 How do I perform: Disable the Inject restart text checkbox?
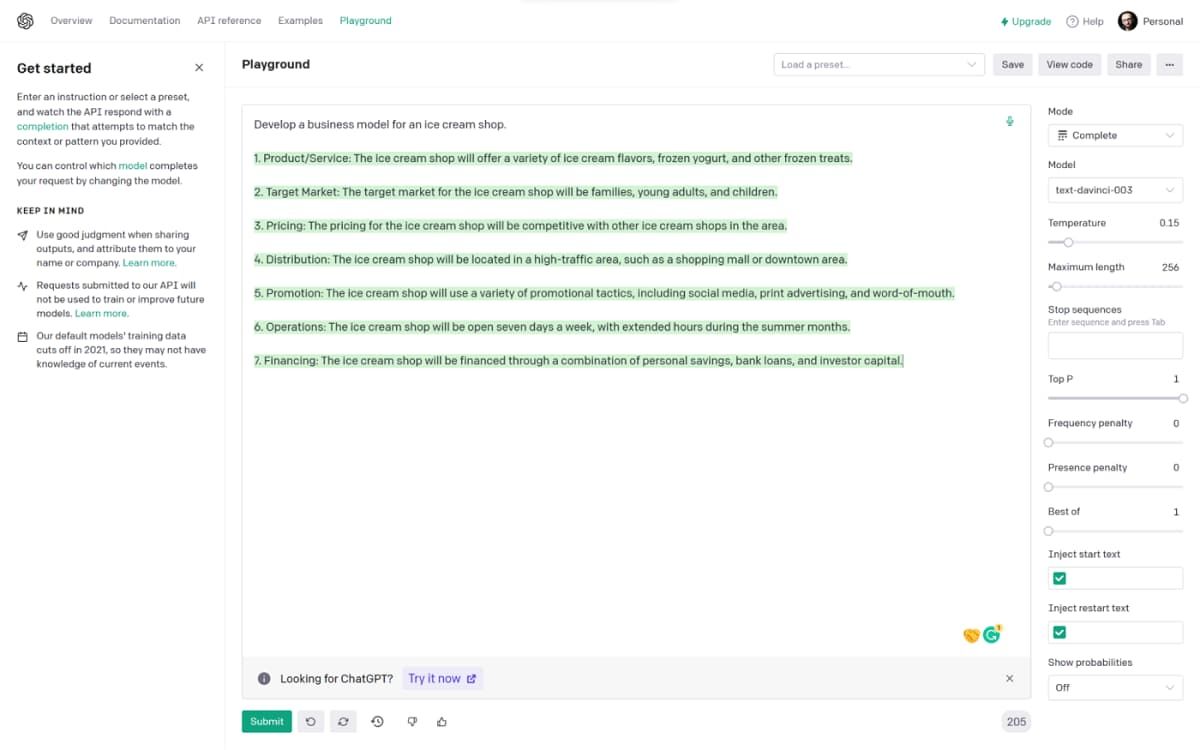point(1059,631)
